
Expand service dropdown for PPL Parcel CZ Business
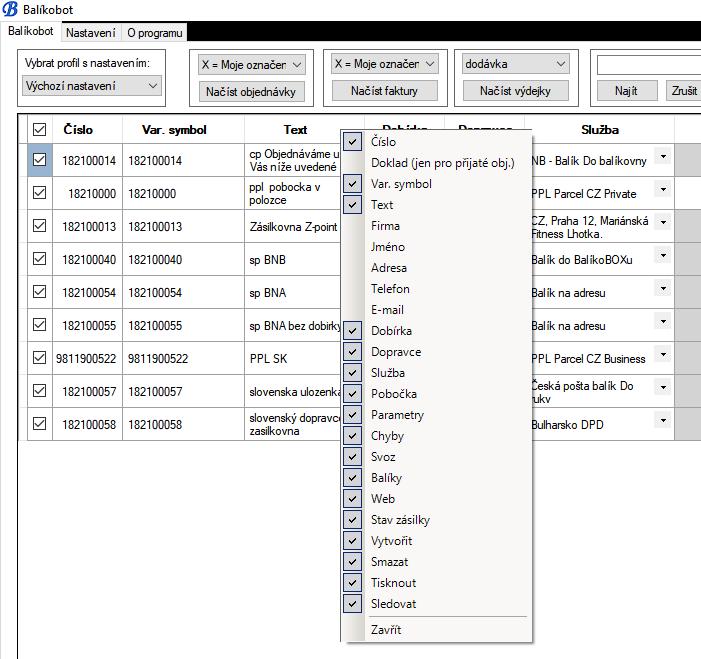(663, 355)
